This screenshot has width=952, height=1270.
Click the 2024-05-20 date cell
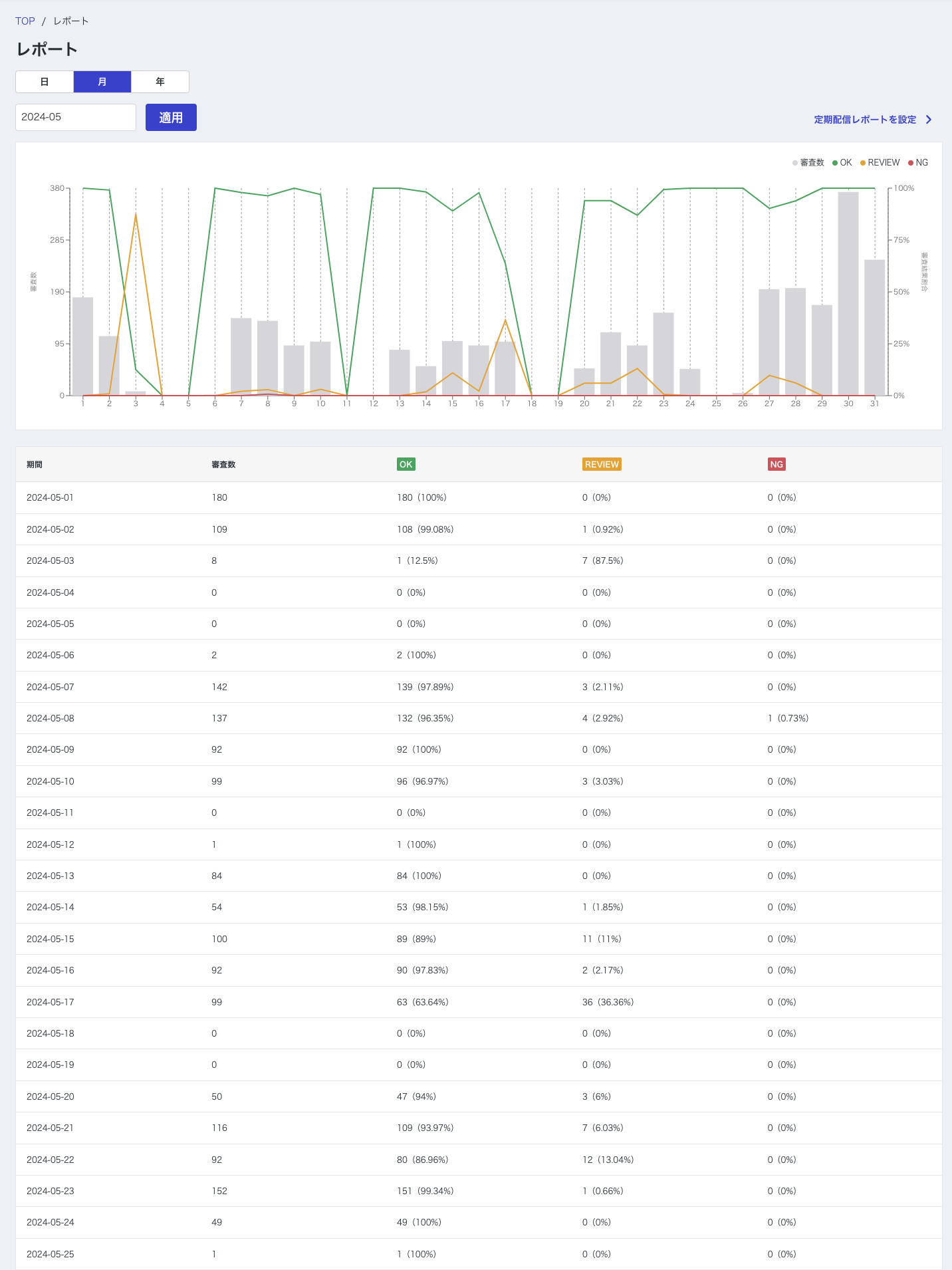(51, 1096)
